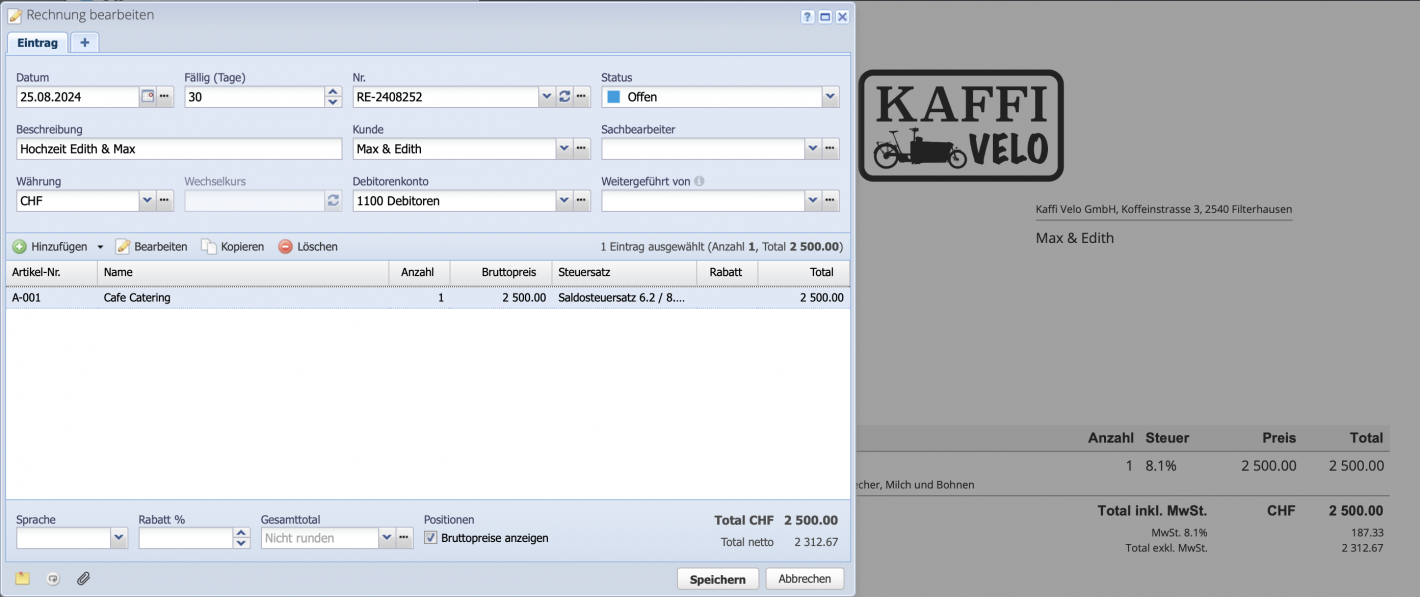Open the notes icon at the bottom left
Image resolution: width=1420 pixels, height=597 pixels.
click(22, 578)
